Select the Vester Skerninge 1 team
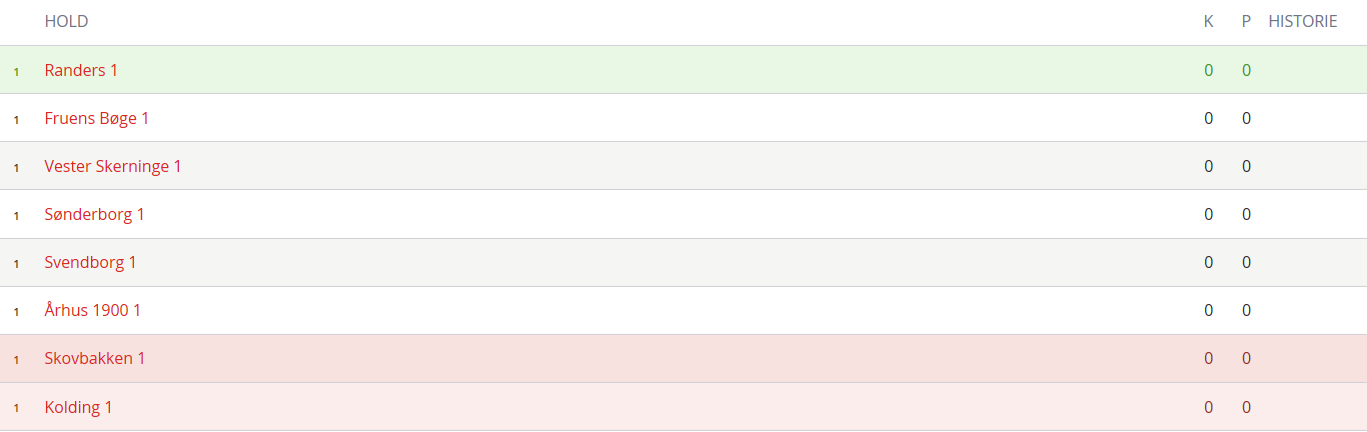The width and height of the screenshot is (1367, 432). coord(113,166)
